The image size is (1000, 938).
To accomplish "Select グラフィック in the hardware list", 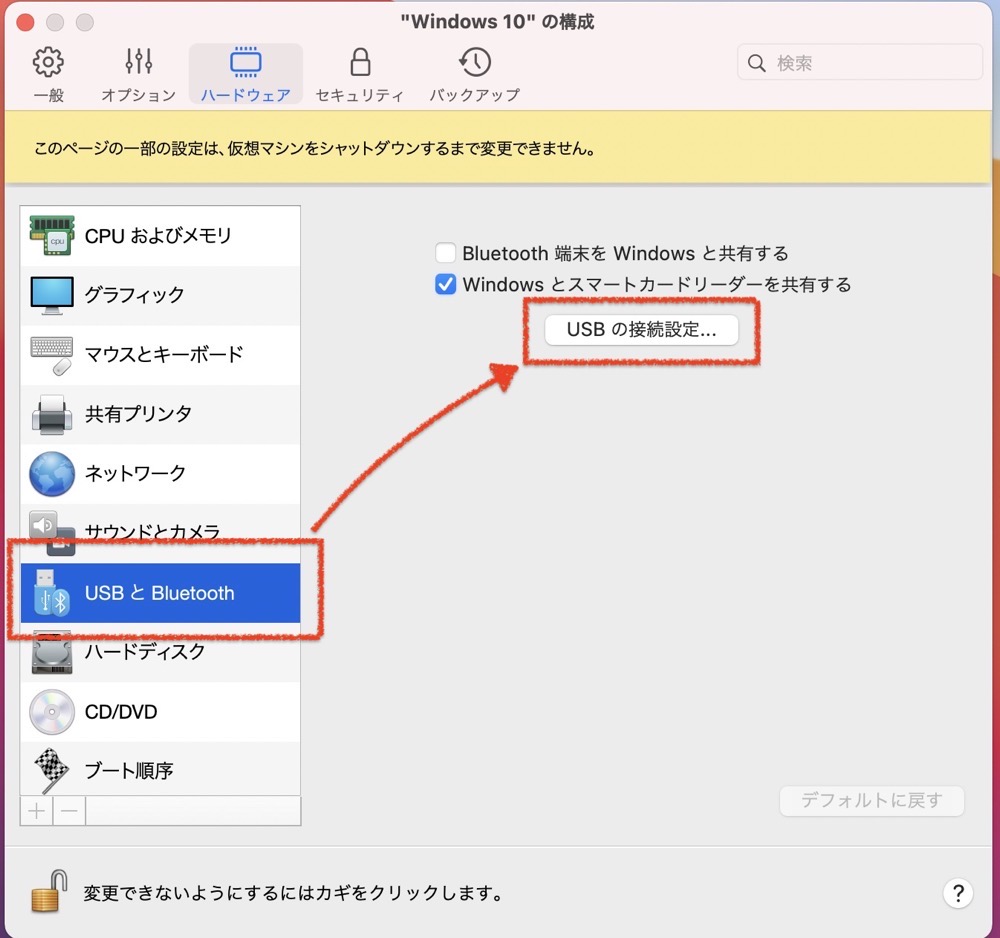I will tap(160, 295).
